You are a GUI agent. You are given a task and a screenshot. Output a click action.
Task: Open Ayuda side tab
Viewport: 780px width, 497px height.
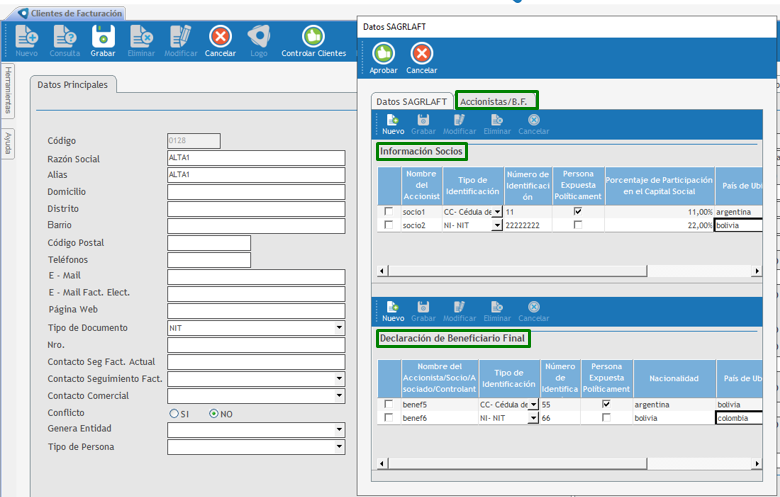click(x=7, y=143)
